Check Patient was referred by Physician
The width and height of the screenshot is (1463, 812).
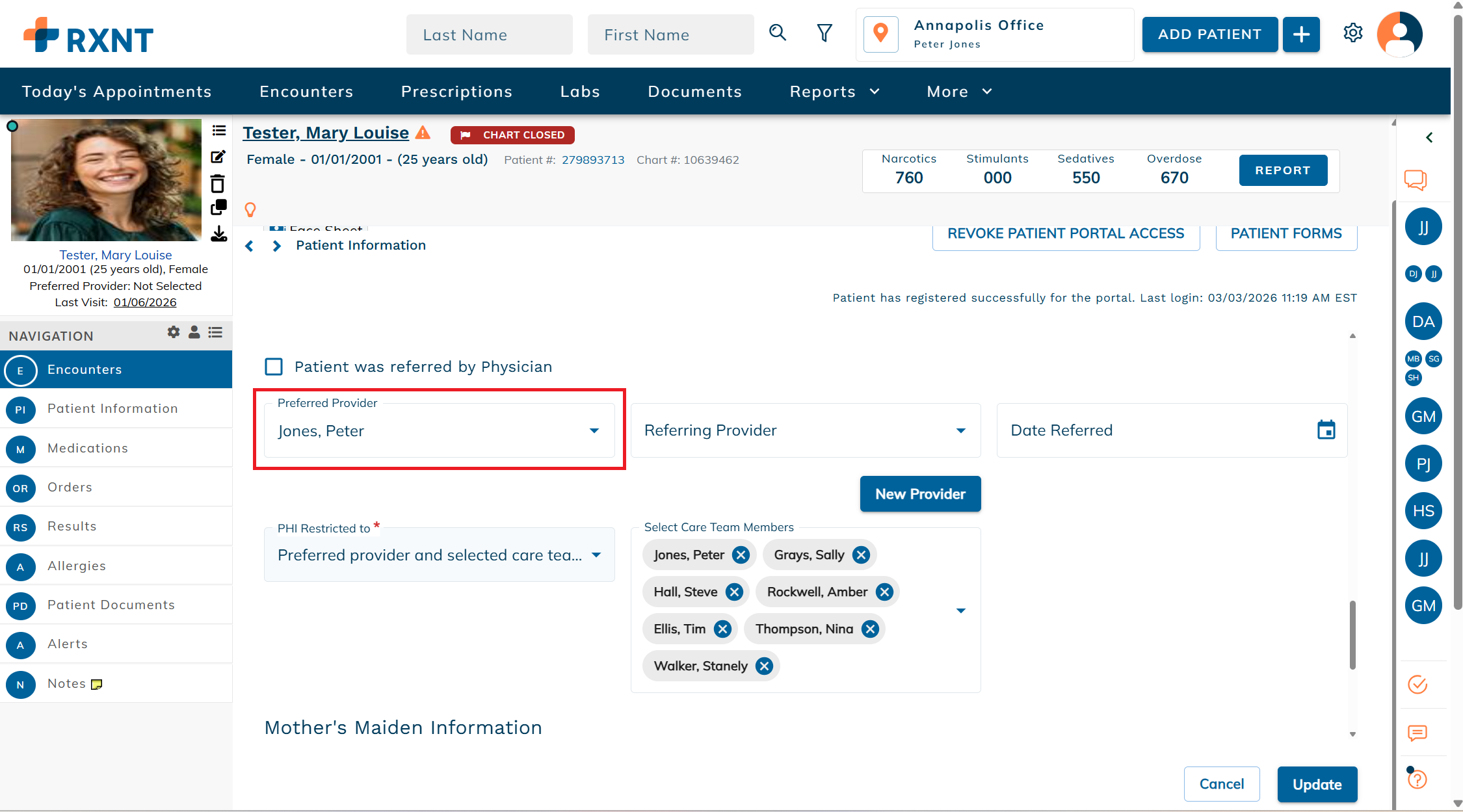[x=274, y=367]
